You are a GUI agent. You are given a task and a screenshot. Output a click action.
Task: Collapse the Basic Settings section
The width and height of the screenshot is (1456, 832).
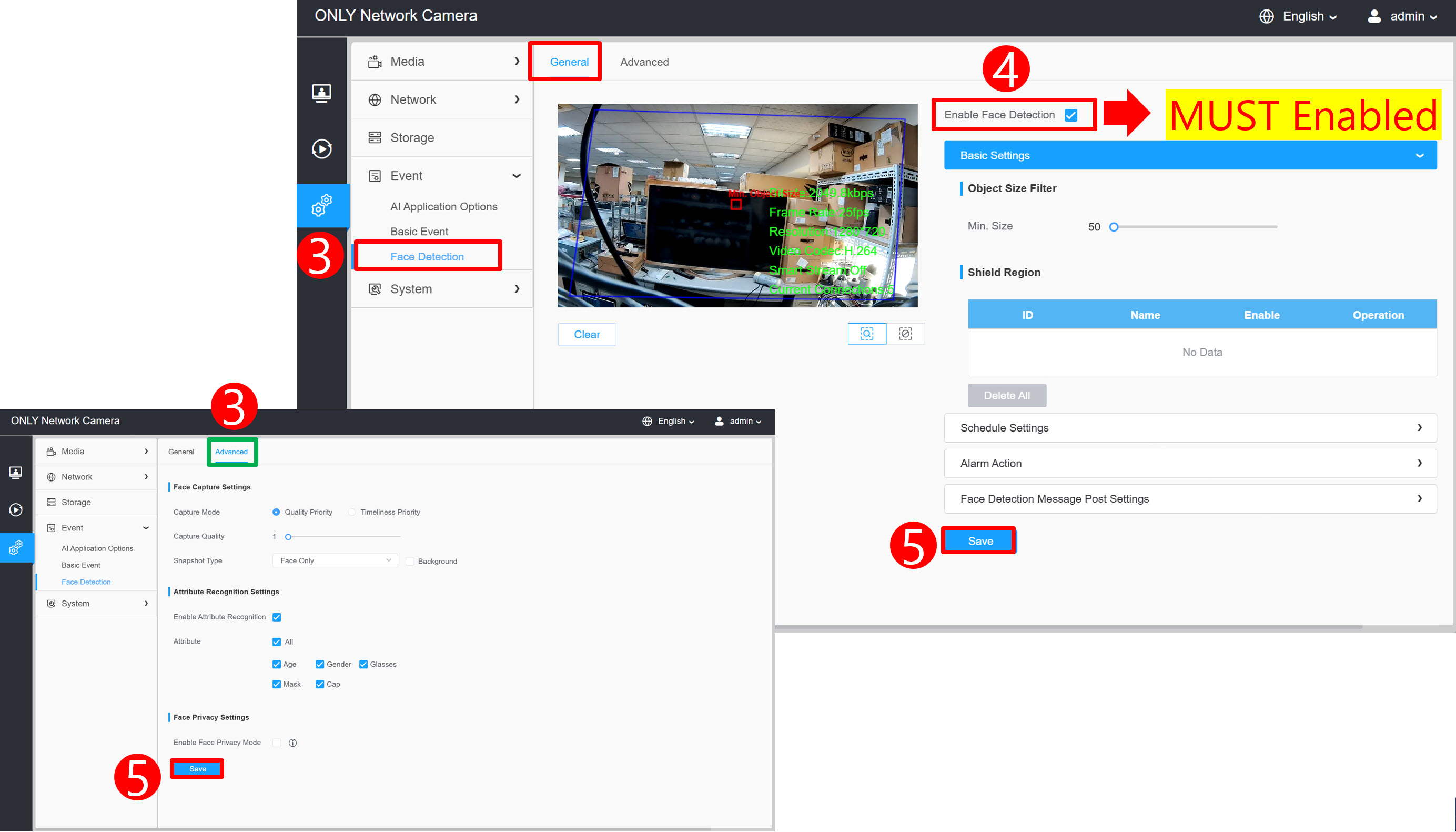[x=1190, y=155]
